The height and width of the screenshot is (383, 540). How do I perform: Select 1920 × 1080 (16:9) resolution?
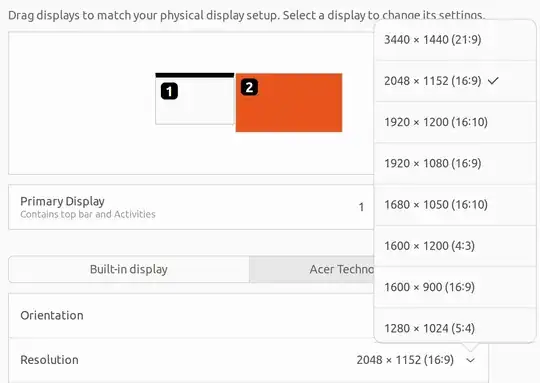click(x=455, y=164)
